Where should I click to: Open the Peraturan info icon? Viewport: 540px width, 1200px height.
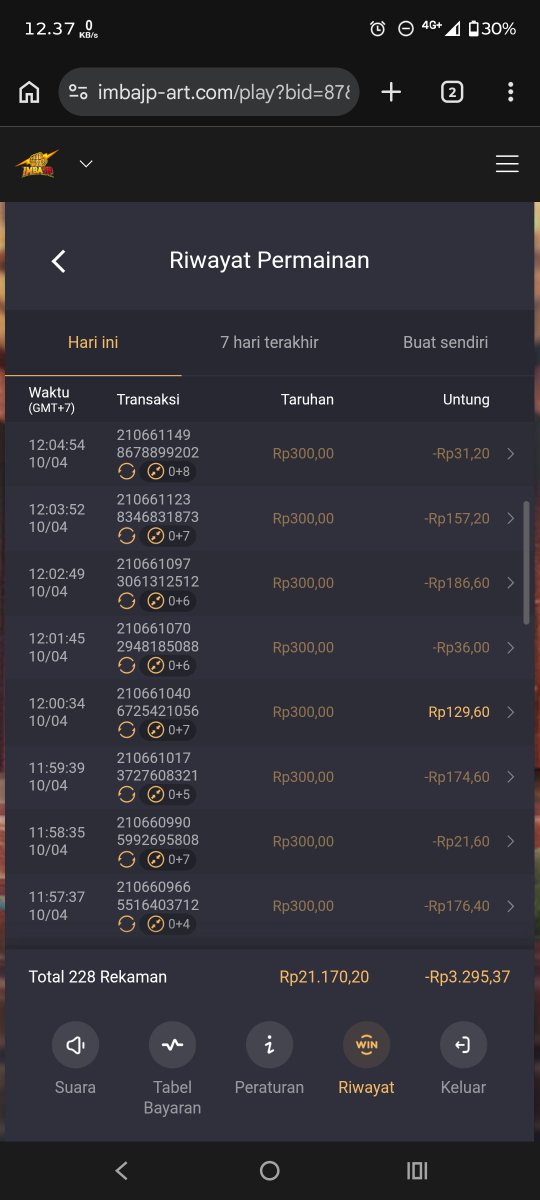click(x=269, y=1045)
